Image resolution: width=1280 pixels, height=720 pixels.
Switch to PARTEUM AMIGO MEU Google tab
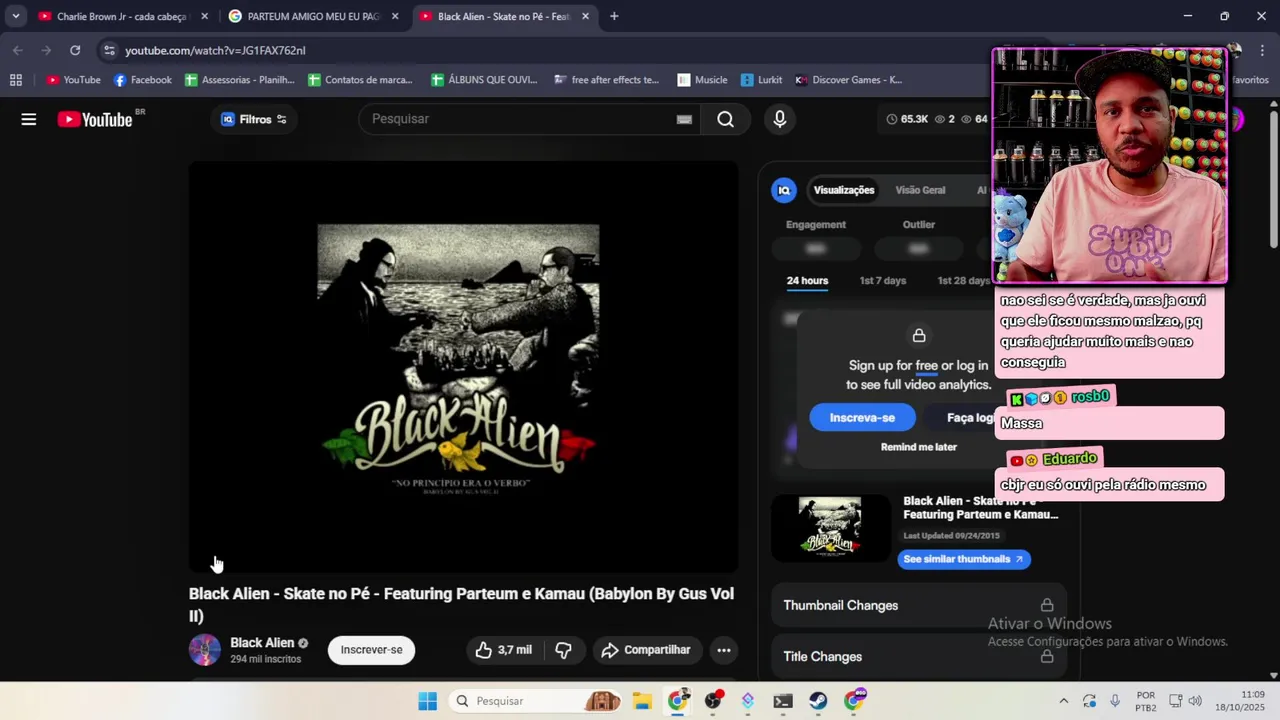pyautogui.click(x=312, y=16)
